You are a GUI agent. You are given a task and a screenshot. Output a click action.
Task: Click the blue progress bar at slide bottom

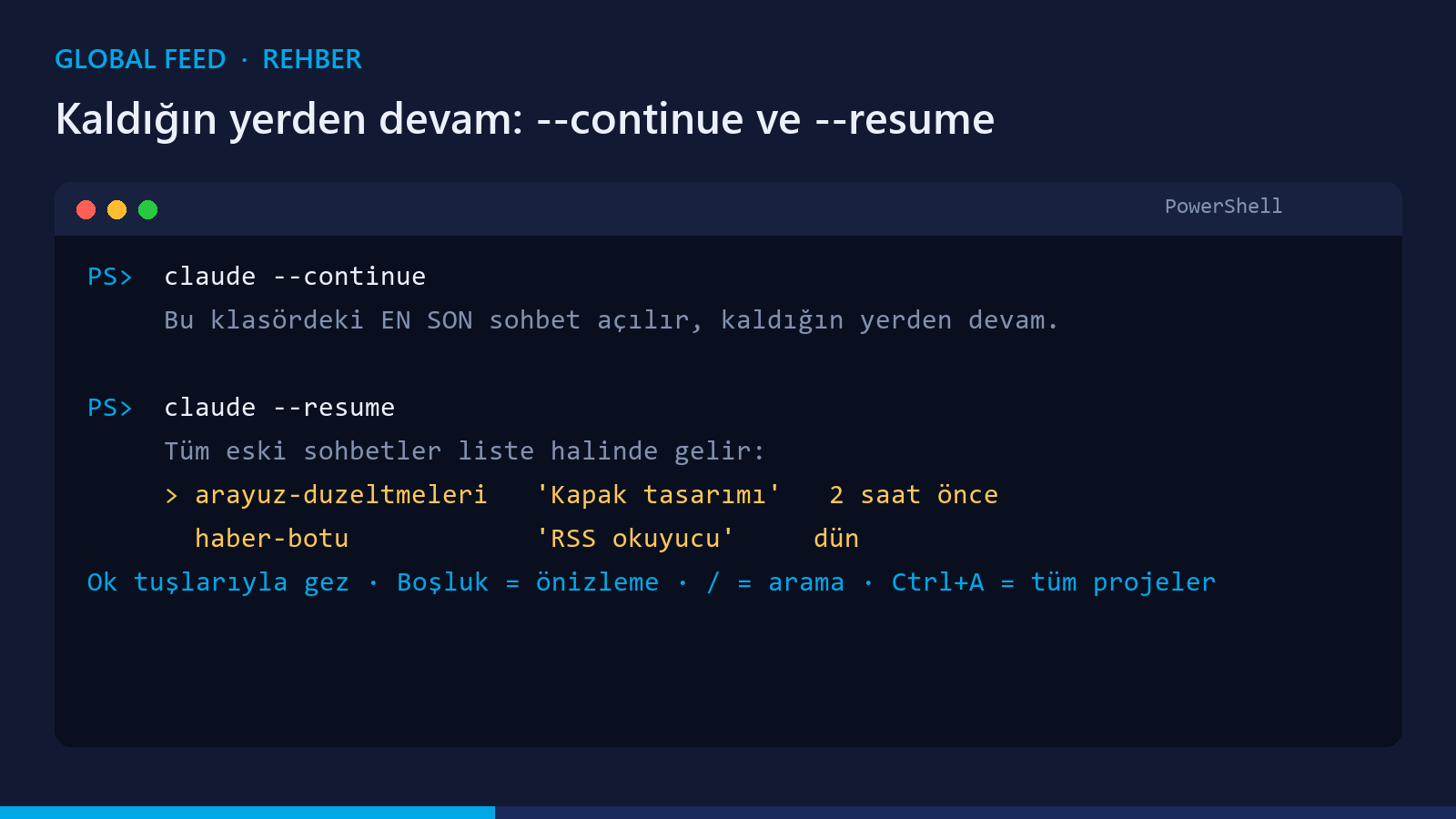point(248,813)
